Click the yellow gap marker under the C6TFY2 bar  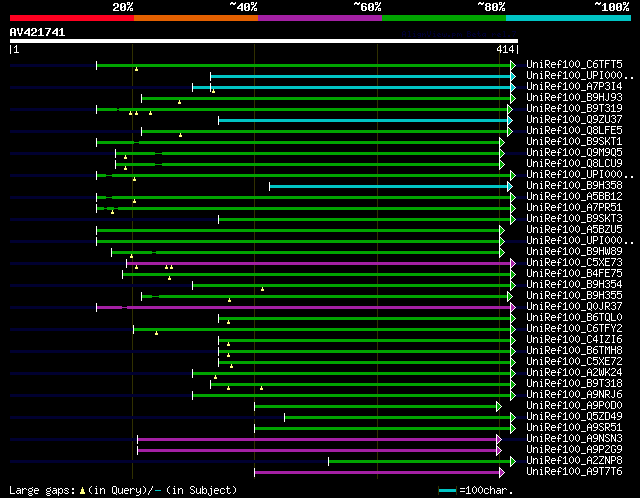click(x=156, y=333)
